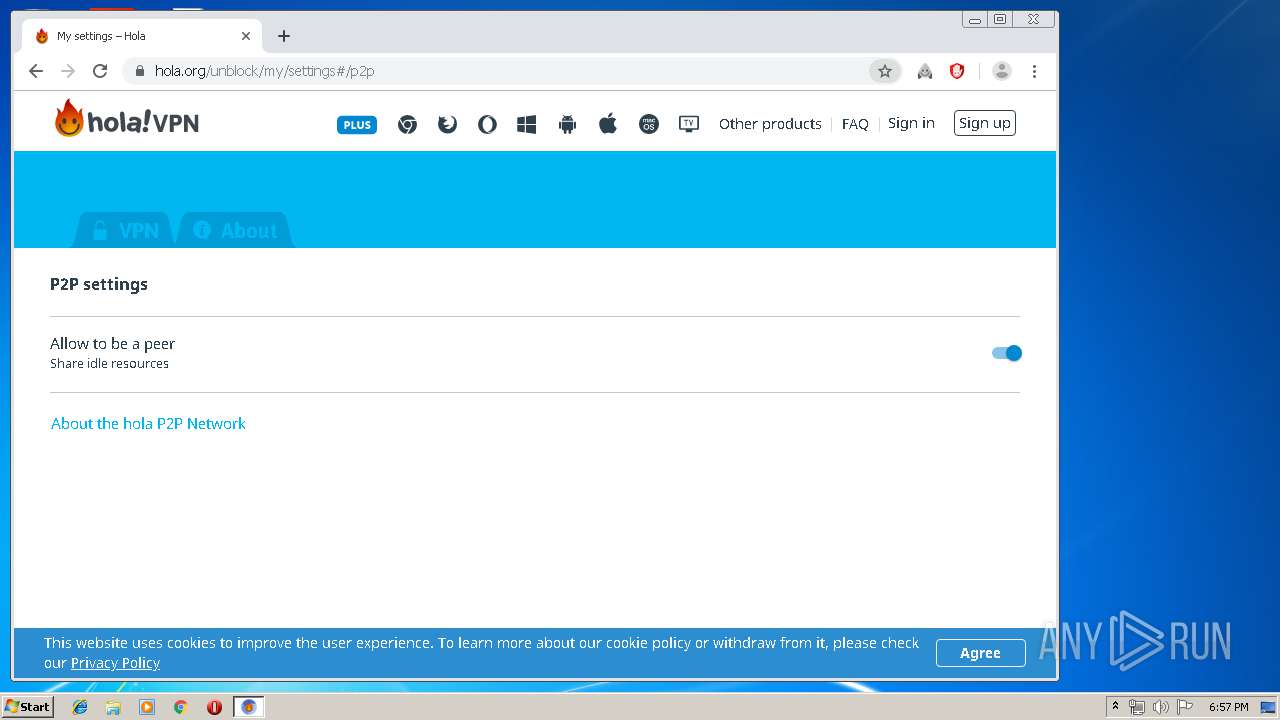Image resolution: width=1280 pixels, height=720 pixels.
Task: Select the TV platform icon
Action: tap(689, 124)
